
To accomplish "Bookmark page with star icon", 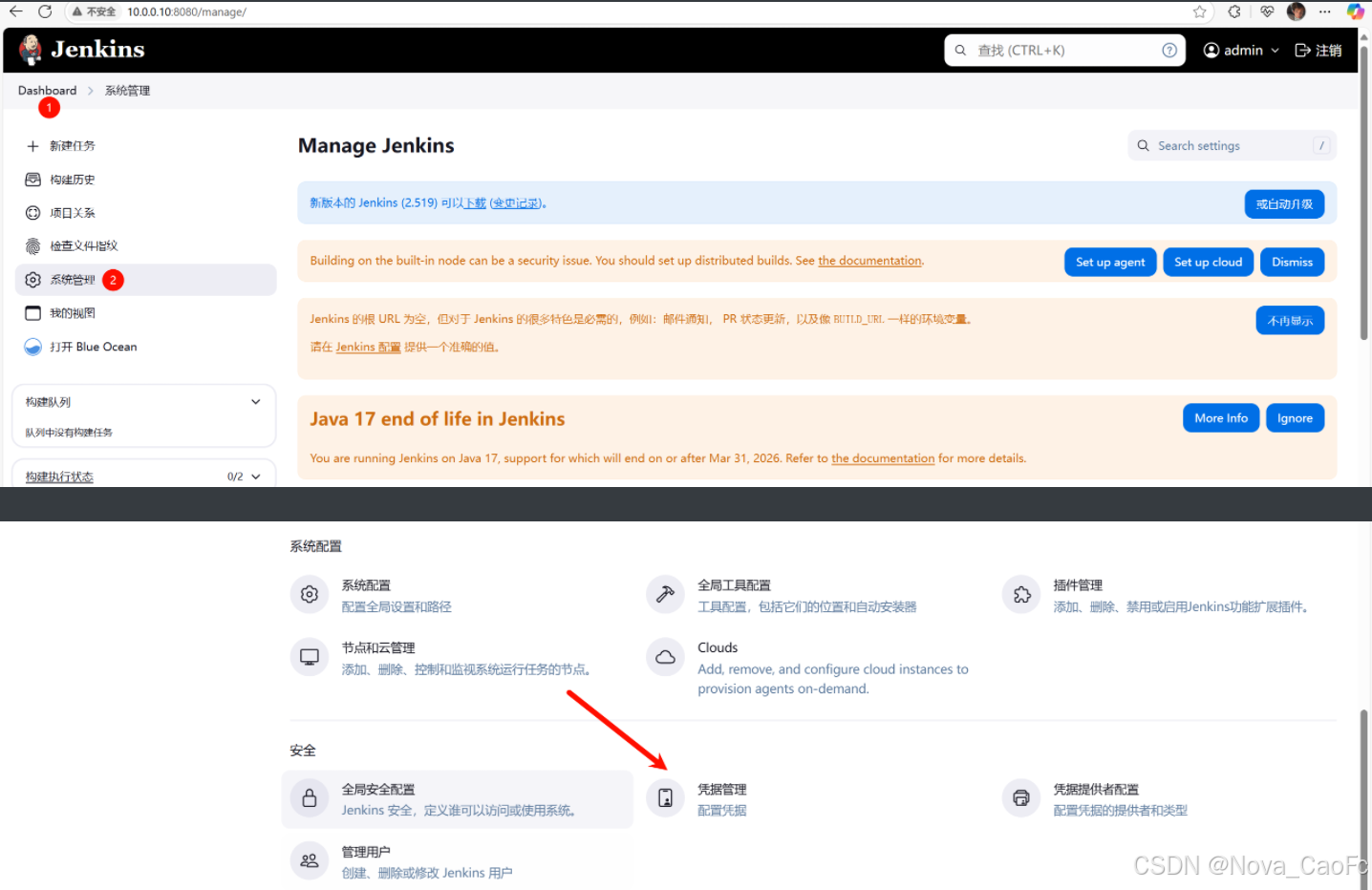I will click(1200, 11).
